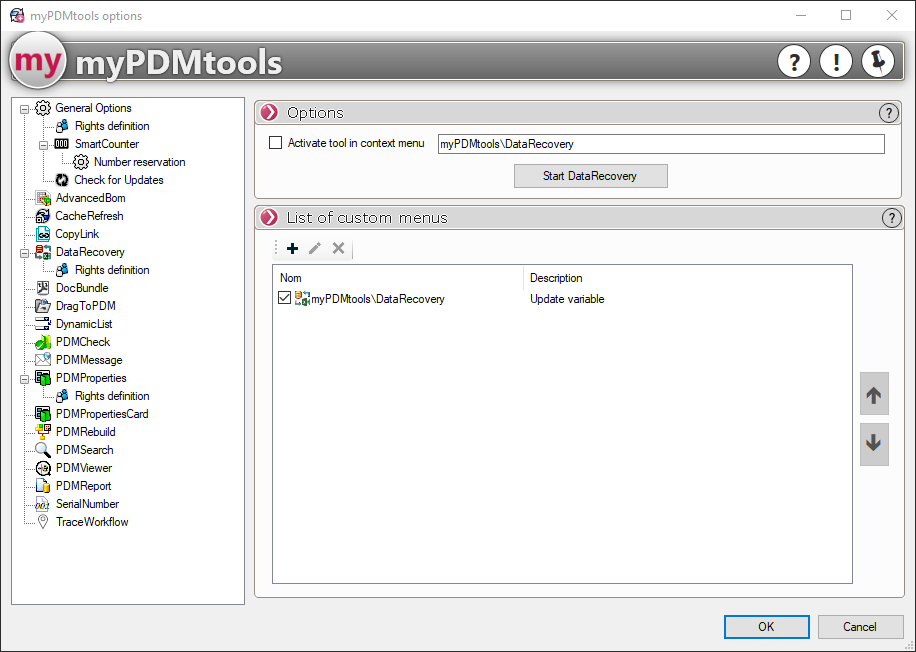Collapse the Options section header arrow
Viewport: 916px width, 652px height.
pos(269,113)
